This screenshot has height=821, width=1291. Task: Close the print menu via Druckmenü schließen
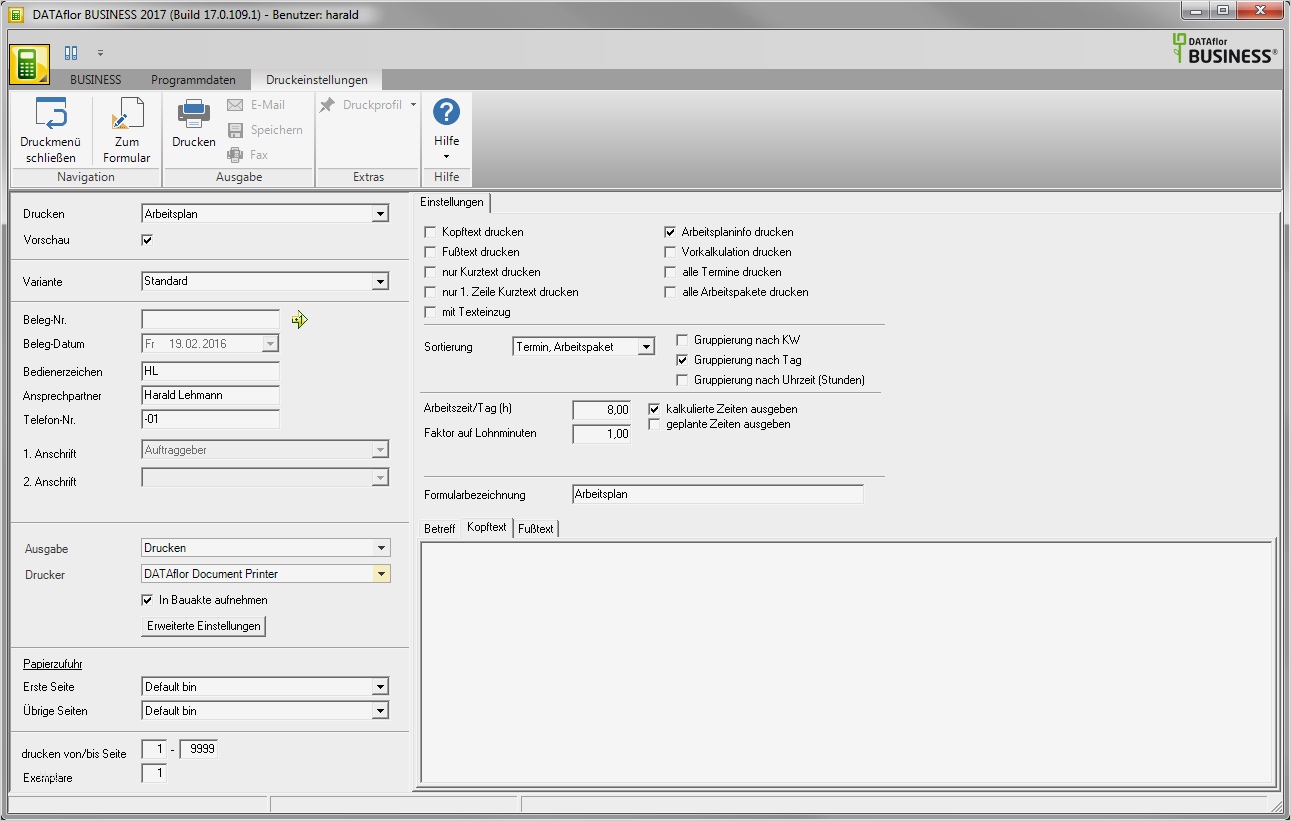click(50, 130)
